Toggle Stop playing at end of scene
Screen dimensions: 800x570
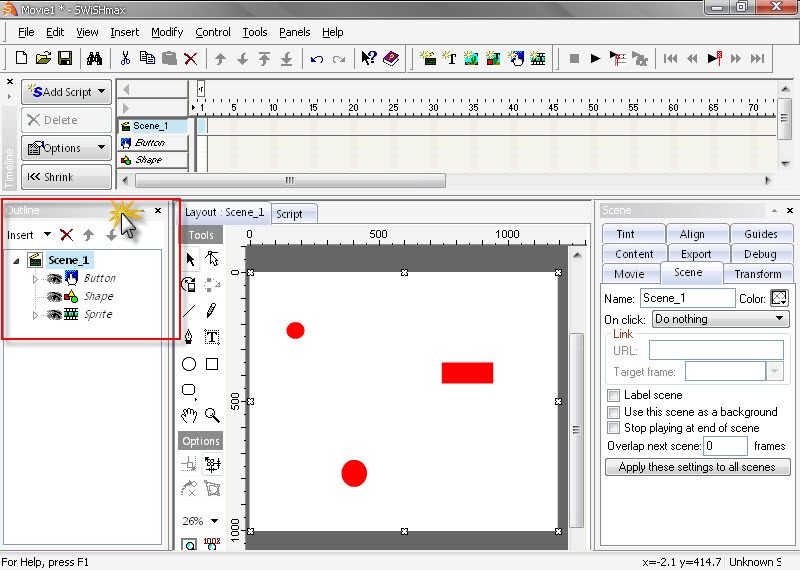pyautogui.click(x=614, y=427)
